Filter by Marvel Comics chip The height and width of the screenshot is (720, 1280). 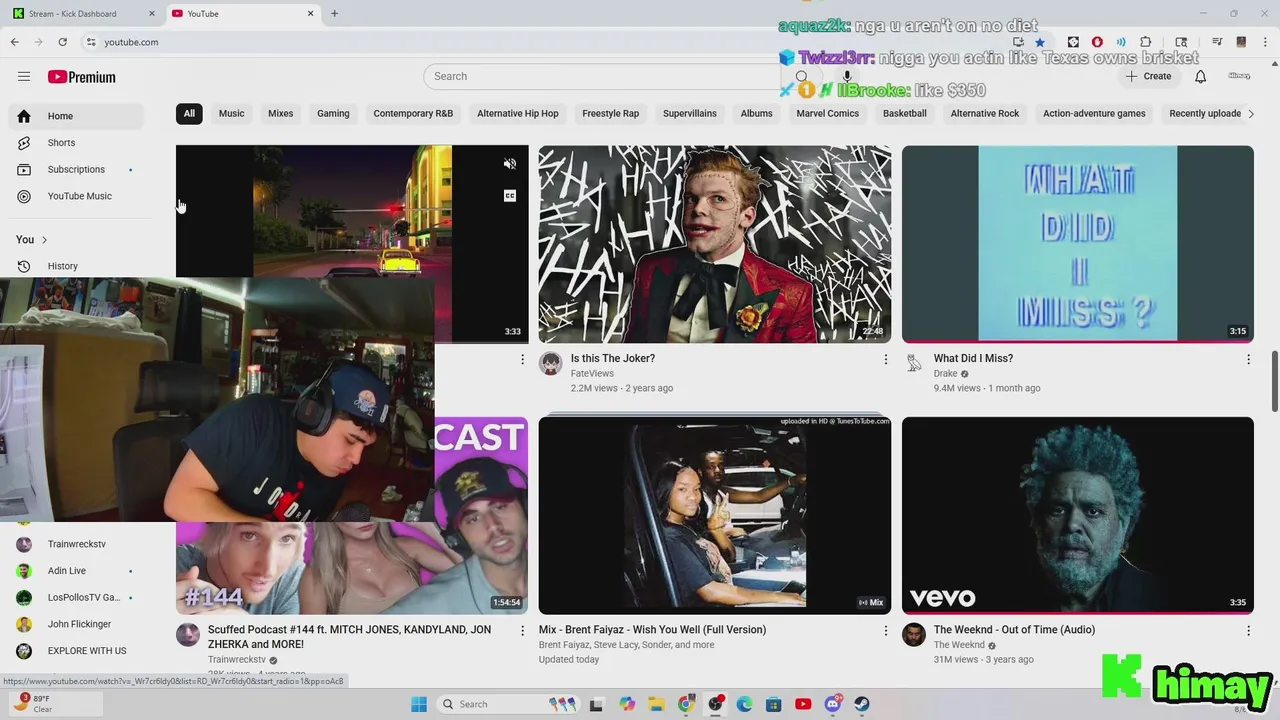click(x=827, y=114)
